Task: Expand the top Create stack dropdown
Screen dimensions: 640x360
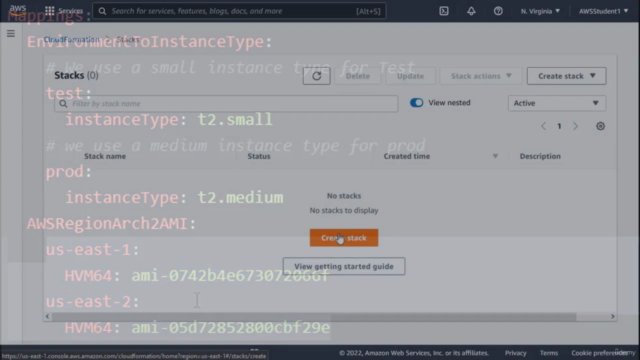Action: coord(566,76)
